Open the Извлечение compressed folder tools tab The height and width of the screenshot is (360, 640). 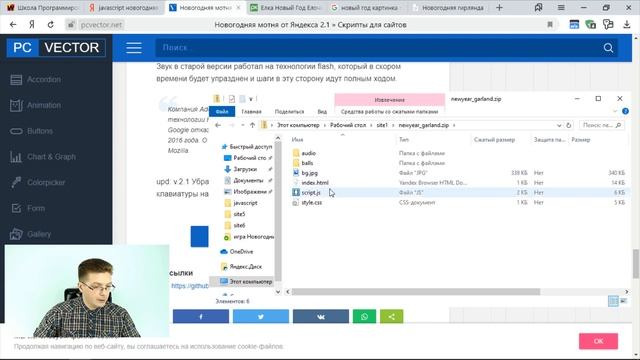coord(389,100)
